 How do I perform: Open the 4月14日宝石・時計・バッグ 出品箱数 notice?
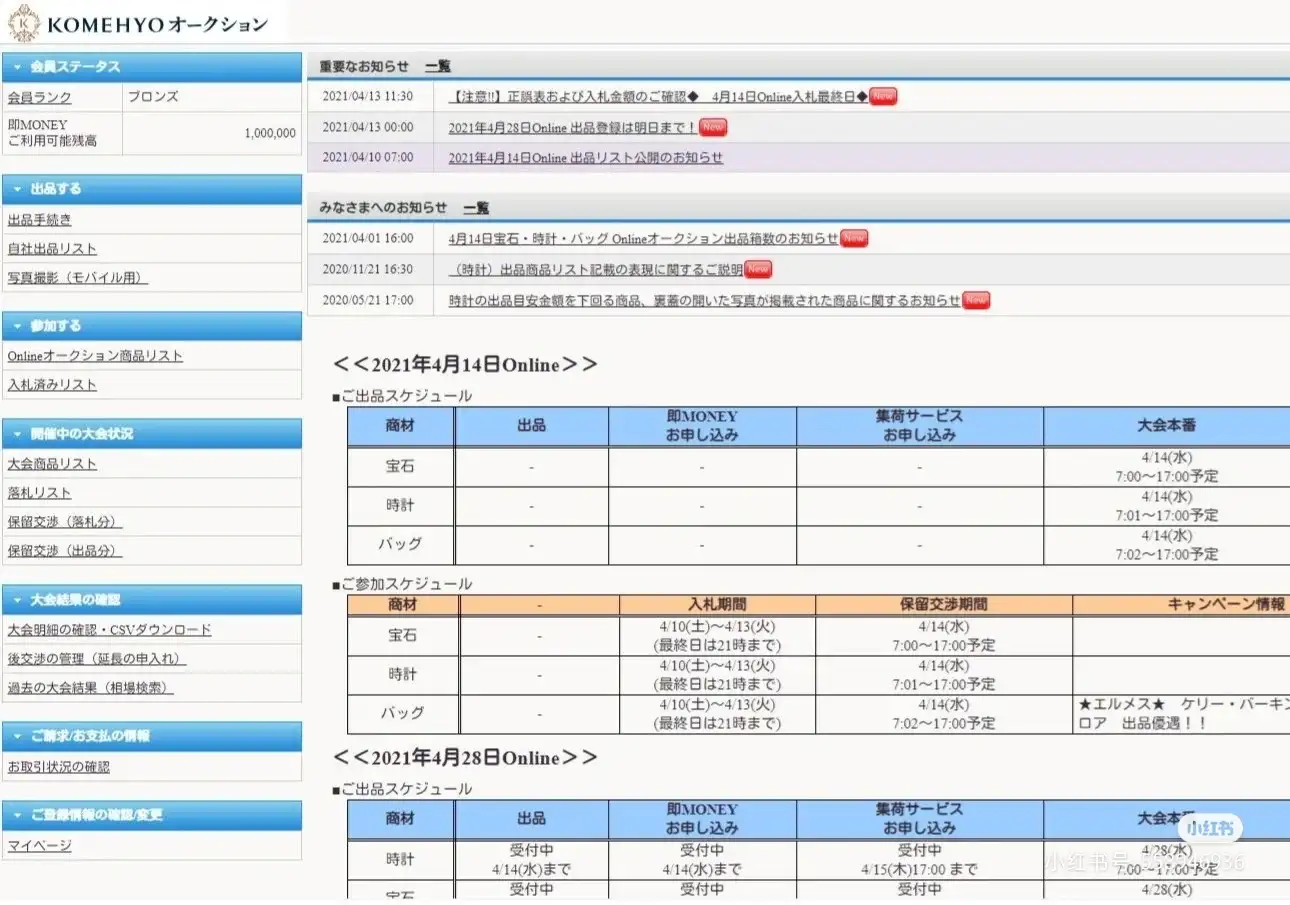[x=643, y=239]
